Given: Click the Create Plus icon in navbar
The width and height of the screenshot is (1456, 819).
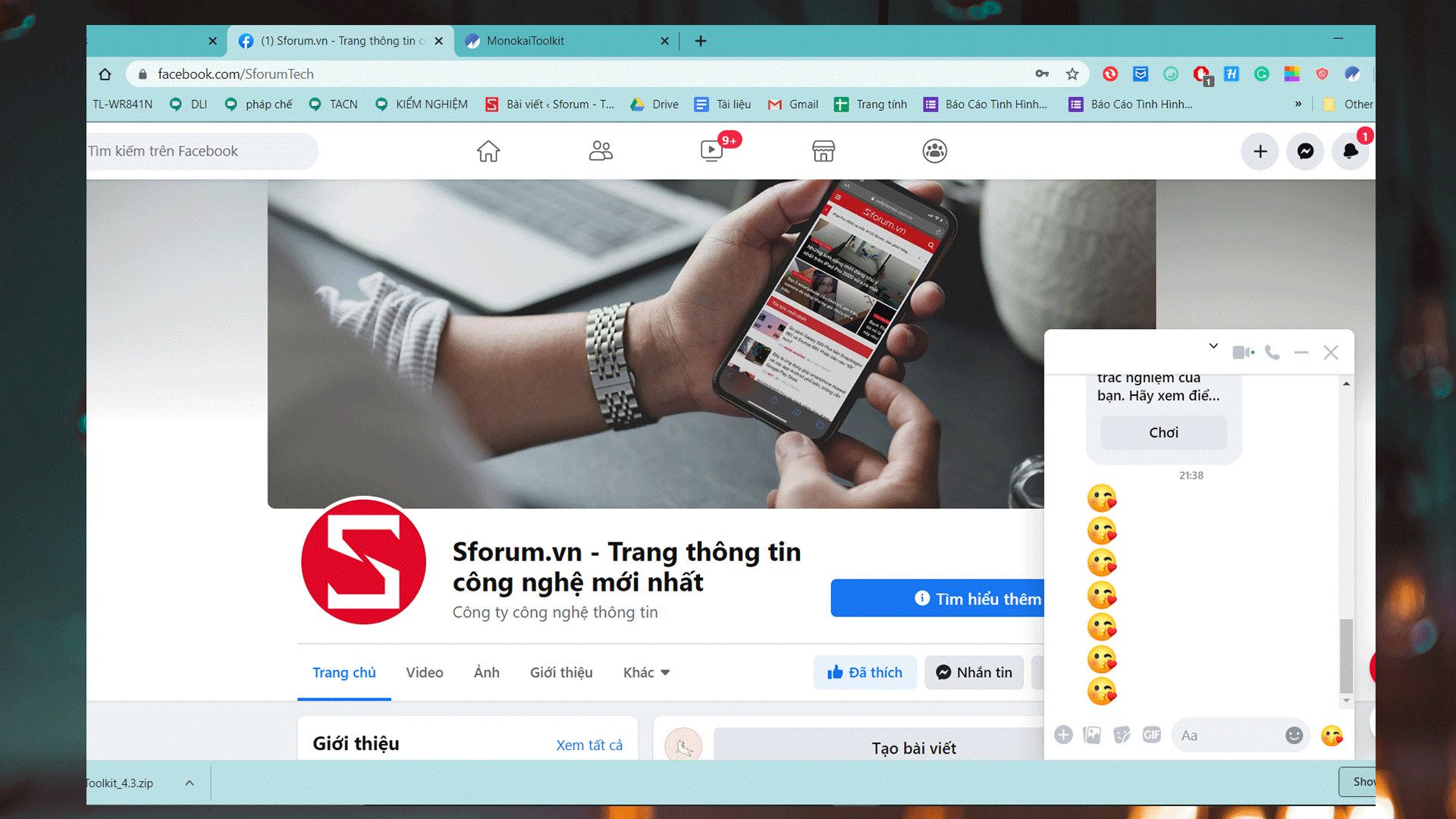Looking at the screenshot, I should tap(1260, 151).
